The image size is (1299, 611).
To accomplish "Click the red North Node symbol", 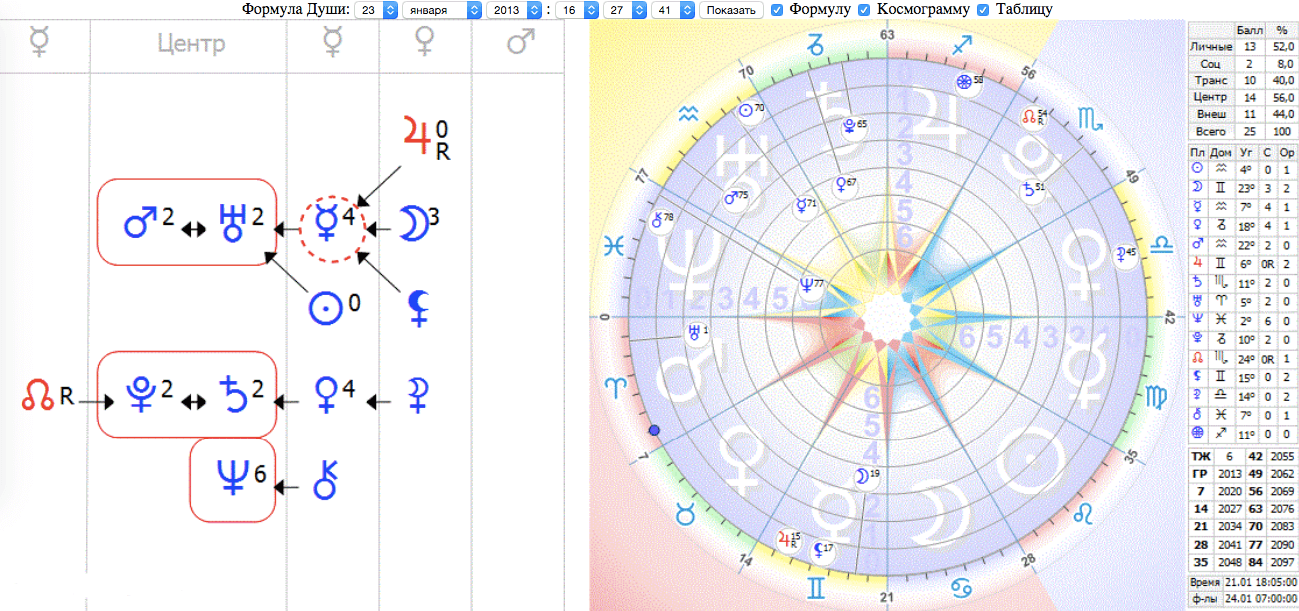I will [x=37, y=399].
